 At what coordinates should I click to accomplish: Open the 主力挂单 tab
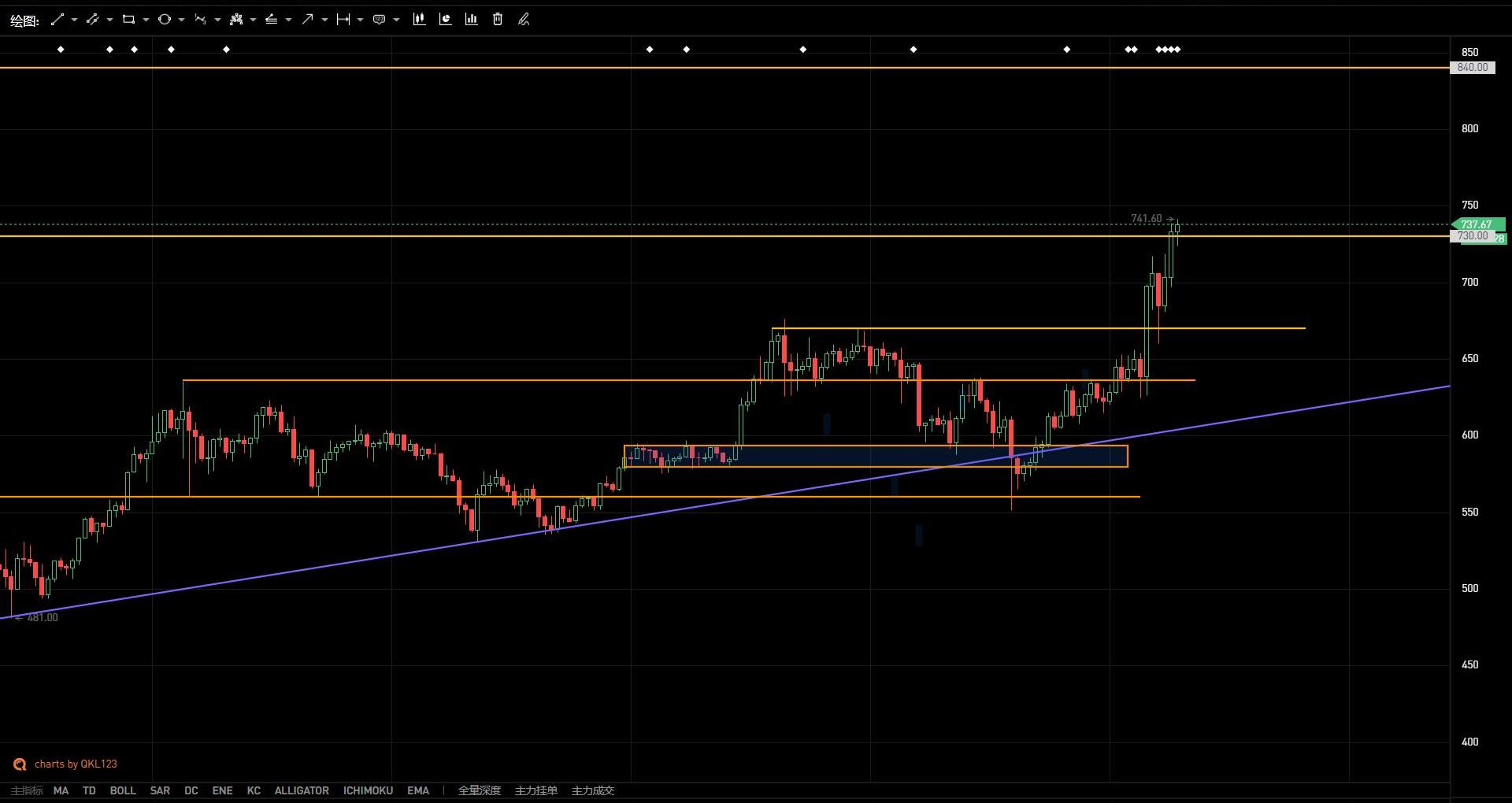[535, 790]
